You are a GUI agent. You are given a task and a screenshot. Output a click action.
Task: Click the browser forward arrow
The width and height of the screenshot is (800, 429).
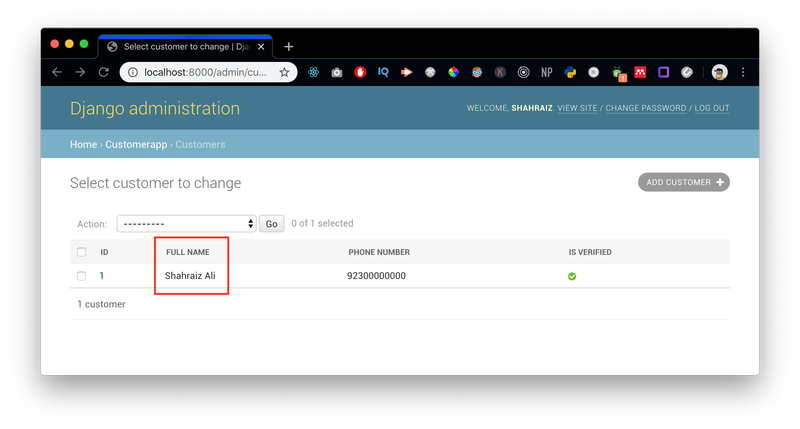click(80, 72)
